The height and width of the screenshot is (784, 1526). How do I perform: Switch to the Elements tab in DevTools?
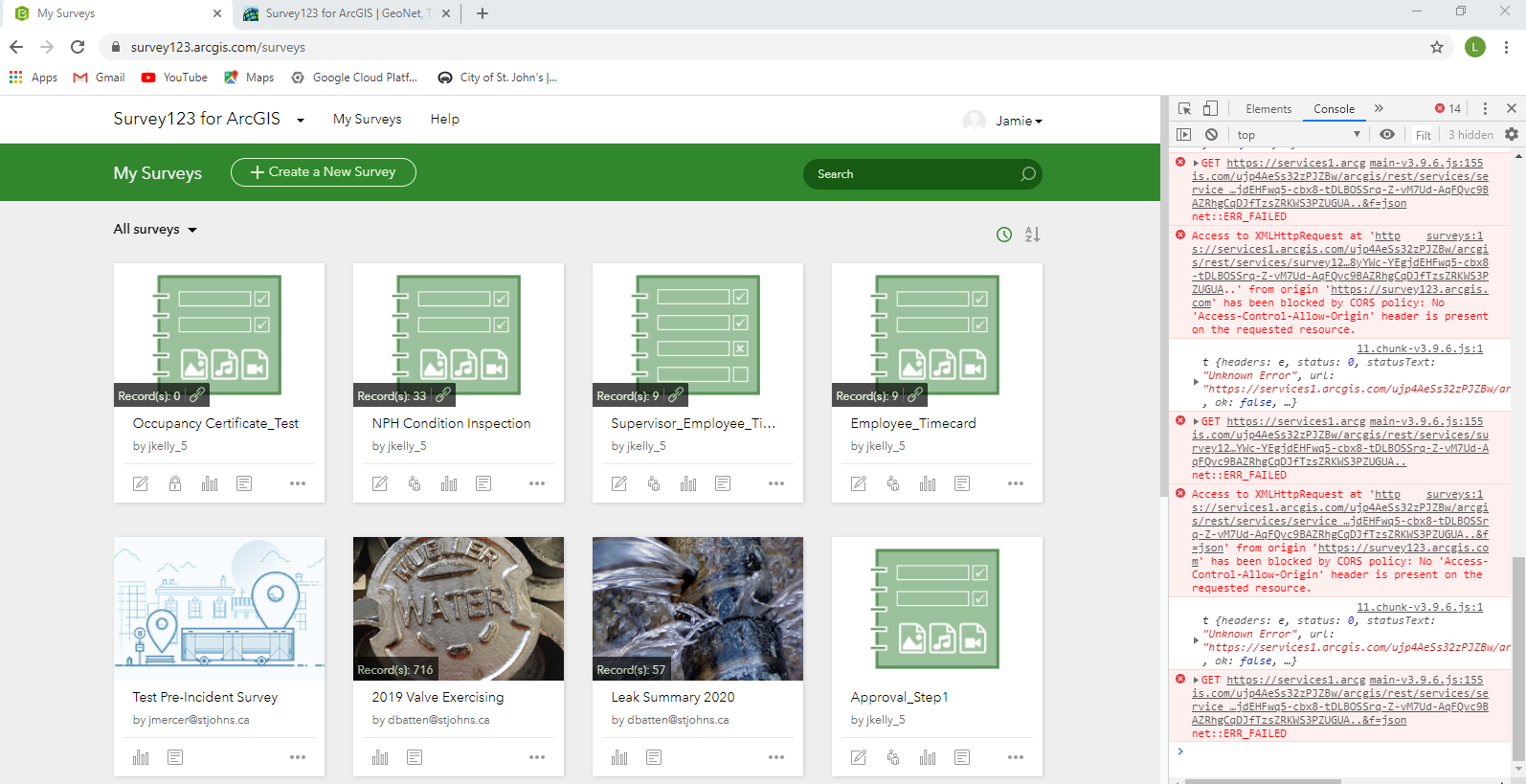pos(1268,109)
